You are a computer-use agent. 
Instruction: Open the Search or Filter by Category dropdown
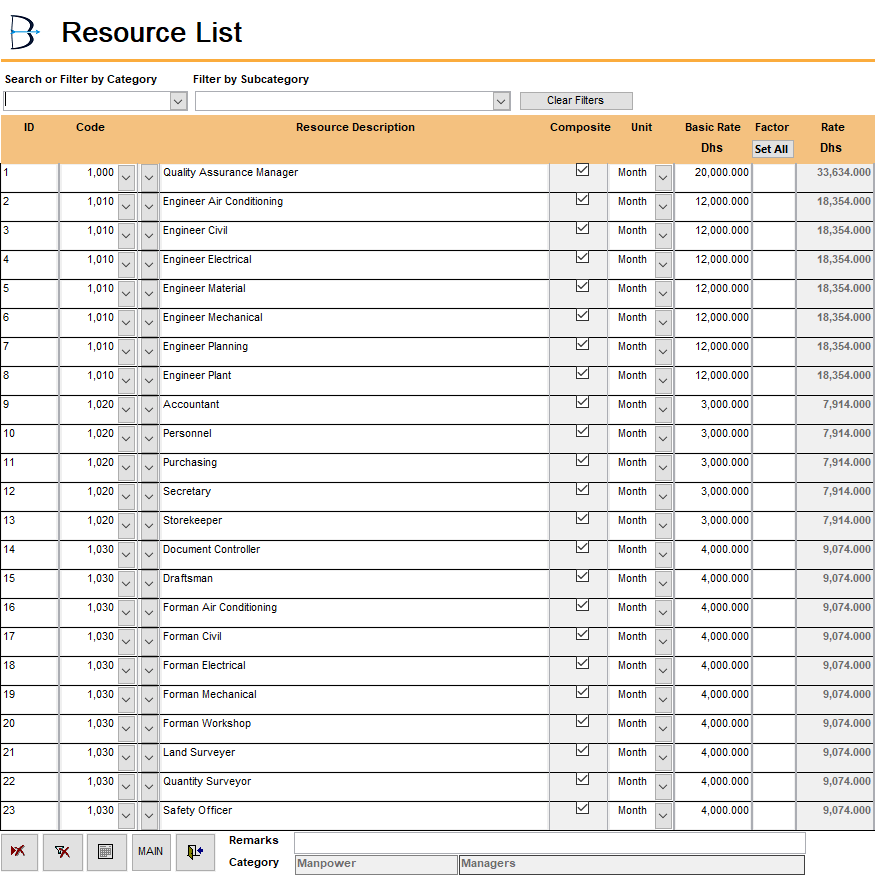178,101
